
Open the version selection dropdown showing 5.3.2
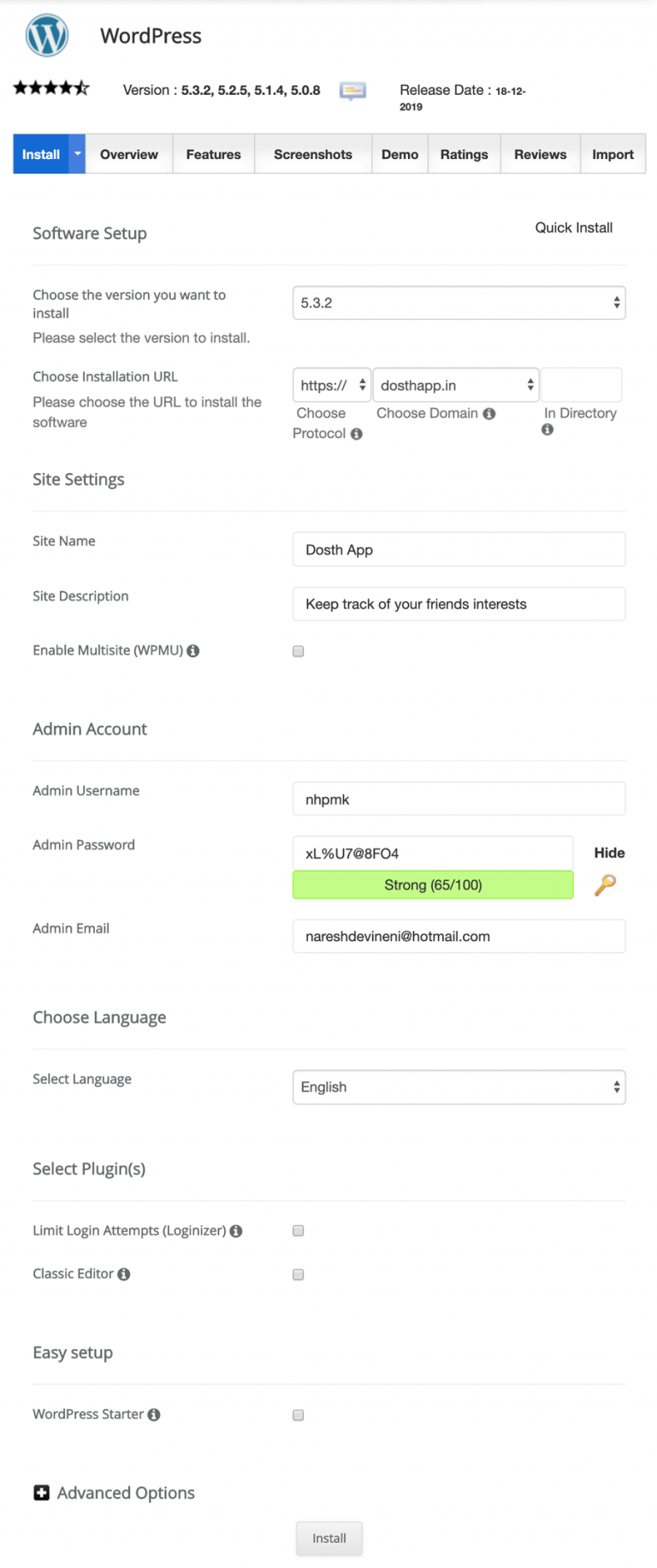(459, 302)
